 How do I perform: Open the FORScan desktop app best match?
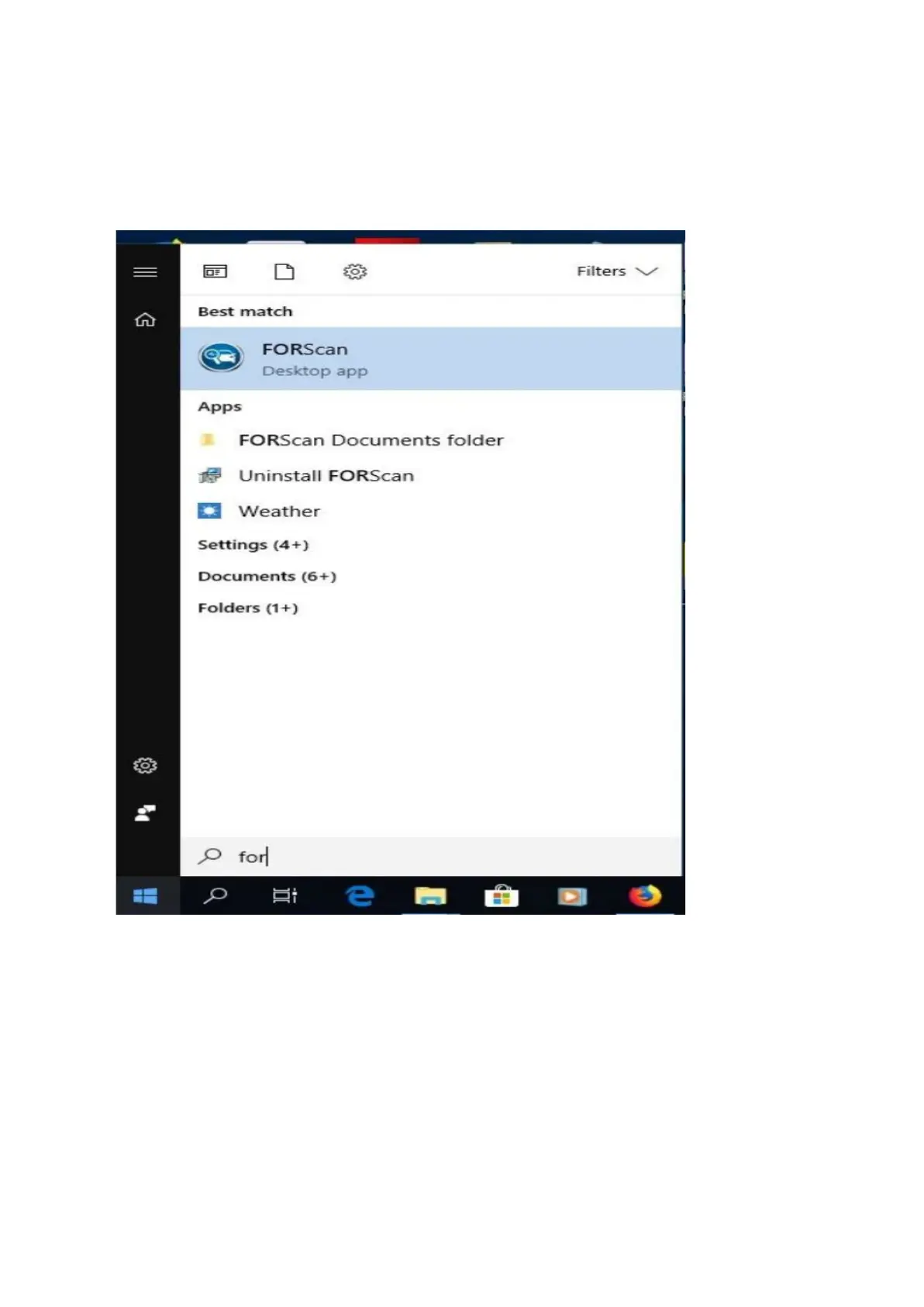[431, 359]
